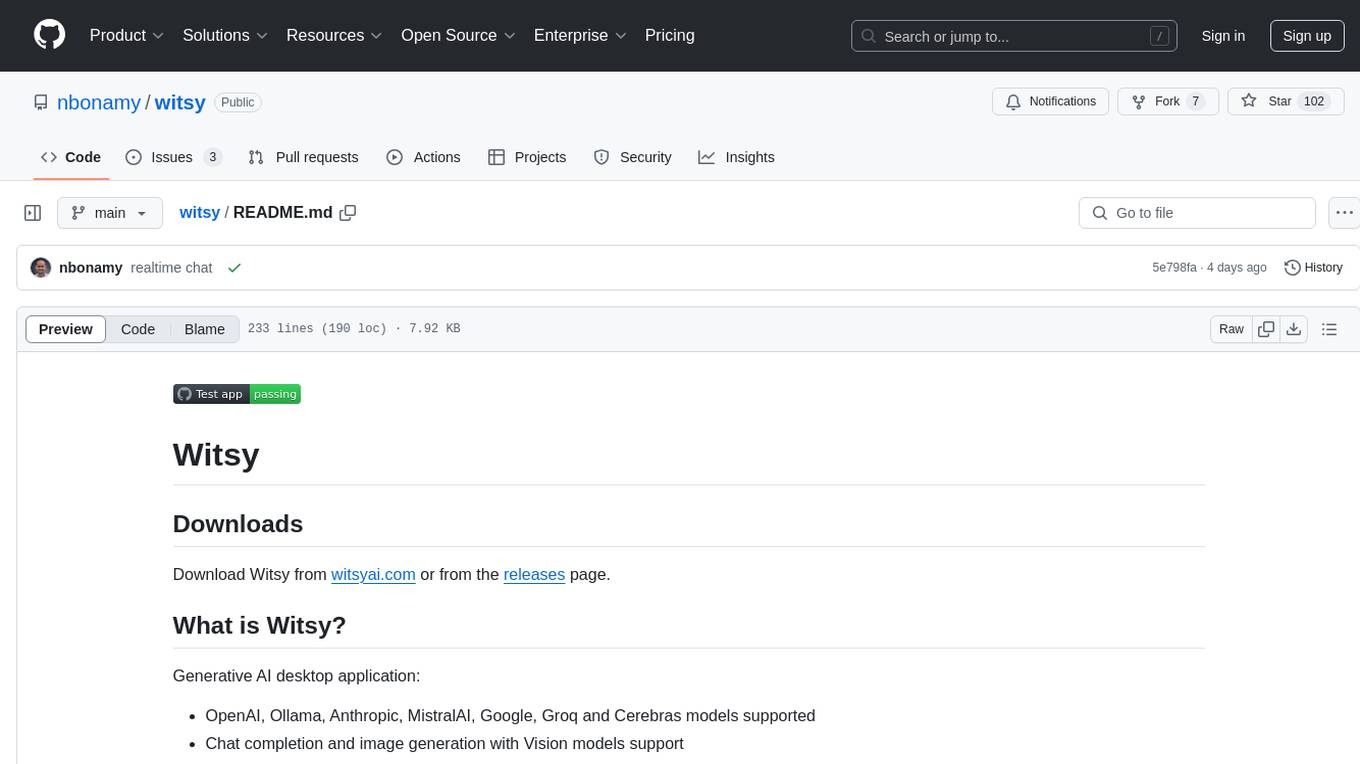
Task: Click the Sign up button
Action: tap(1307, 36)
